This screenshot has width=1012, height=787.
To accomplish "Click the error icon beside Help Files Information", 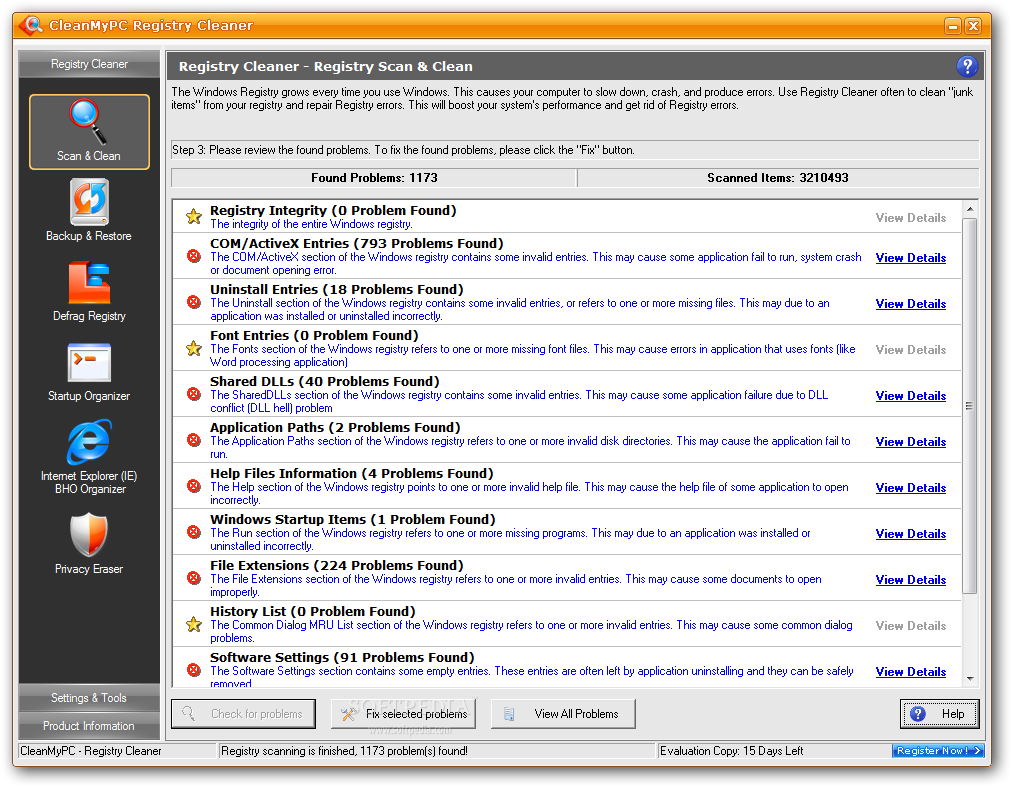I will [x=194, y=486].
